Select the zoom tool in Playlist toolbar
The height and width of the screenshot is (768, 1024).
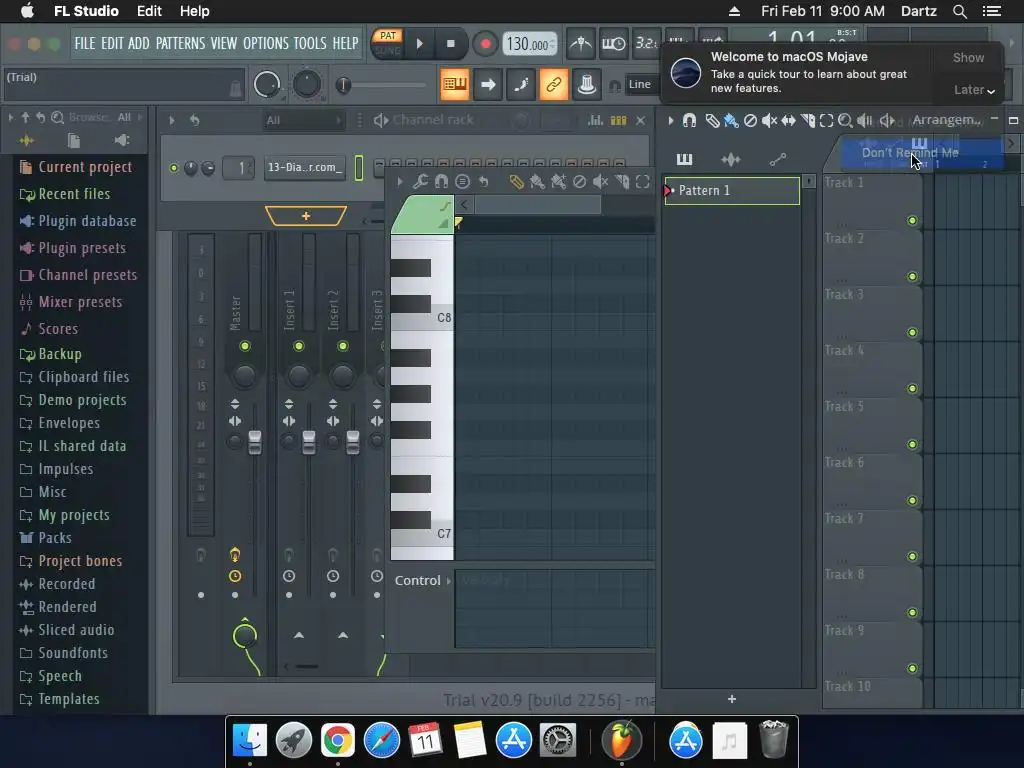(x=845, y=120)
